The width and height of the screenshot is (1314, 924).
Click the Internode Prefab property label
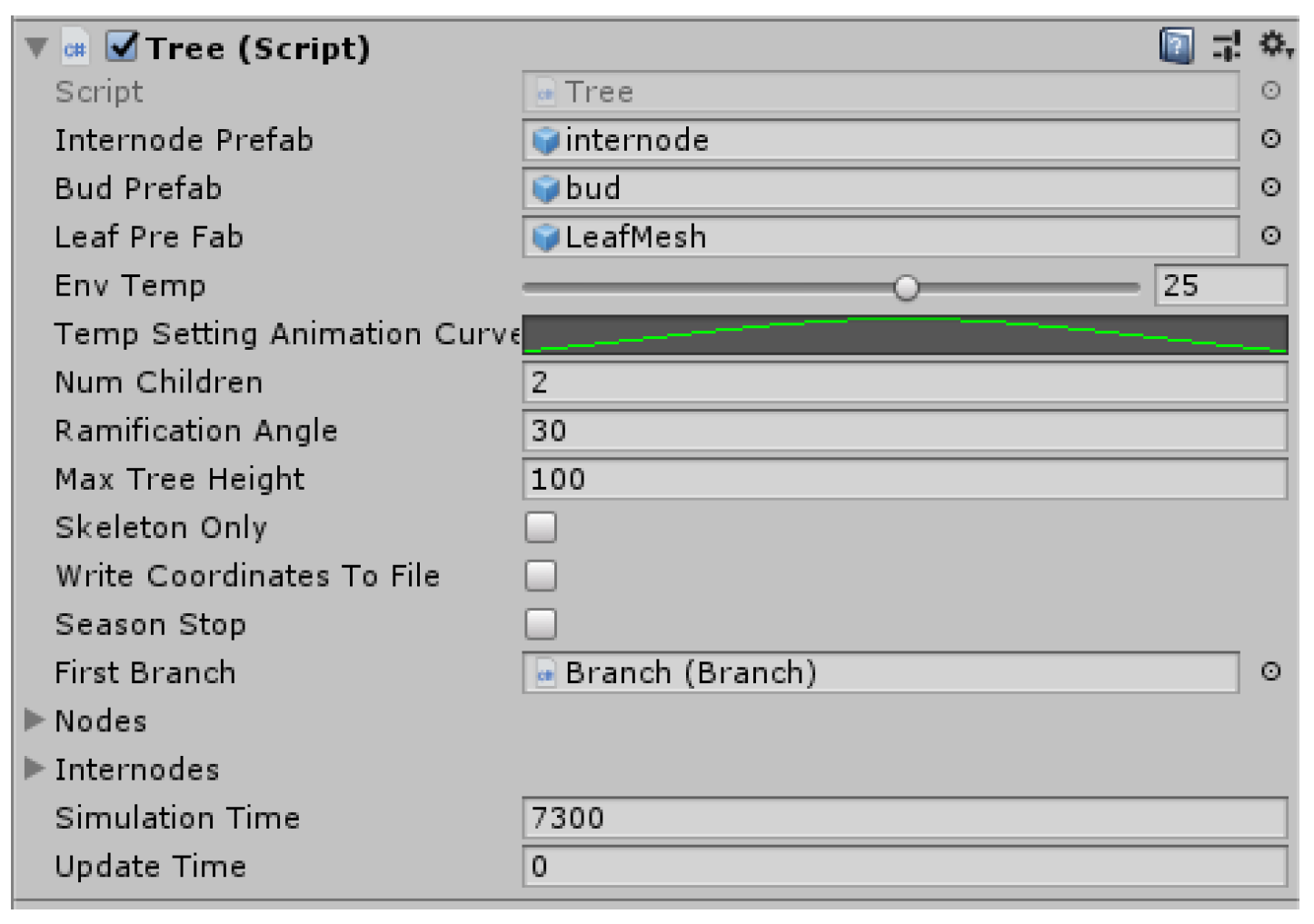pyautogui.click(x=184, y=140)
